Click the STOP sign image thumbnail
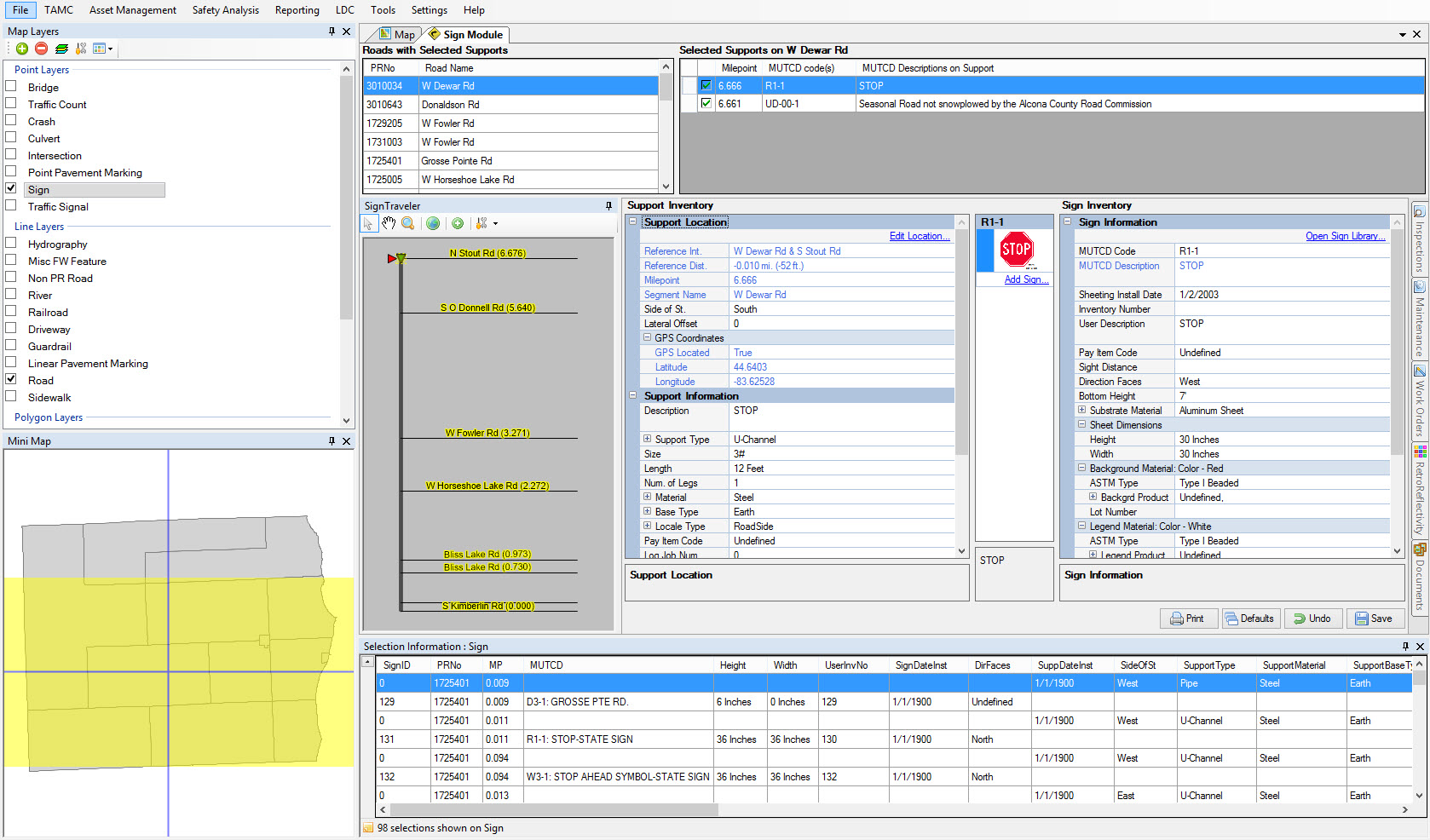This screenshot has height=840, width=1430. tap(1016, 250)
